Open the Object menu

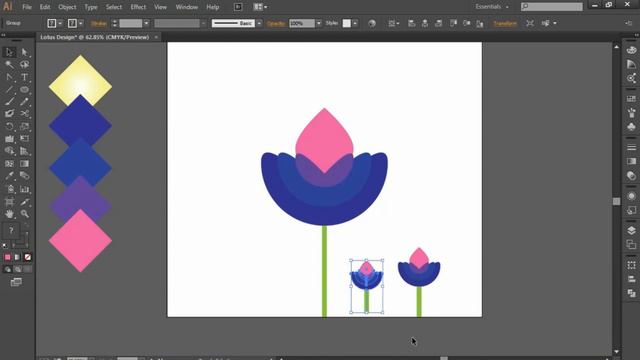(67, 7)
